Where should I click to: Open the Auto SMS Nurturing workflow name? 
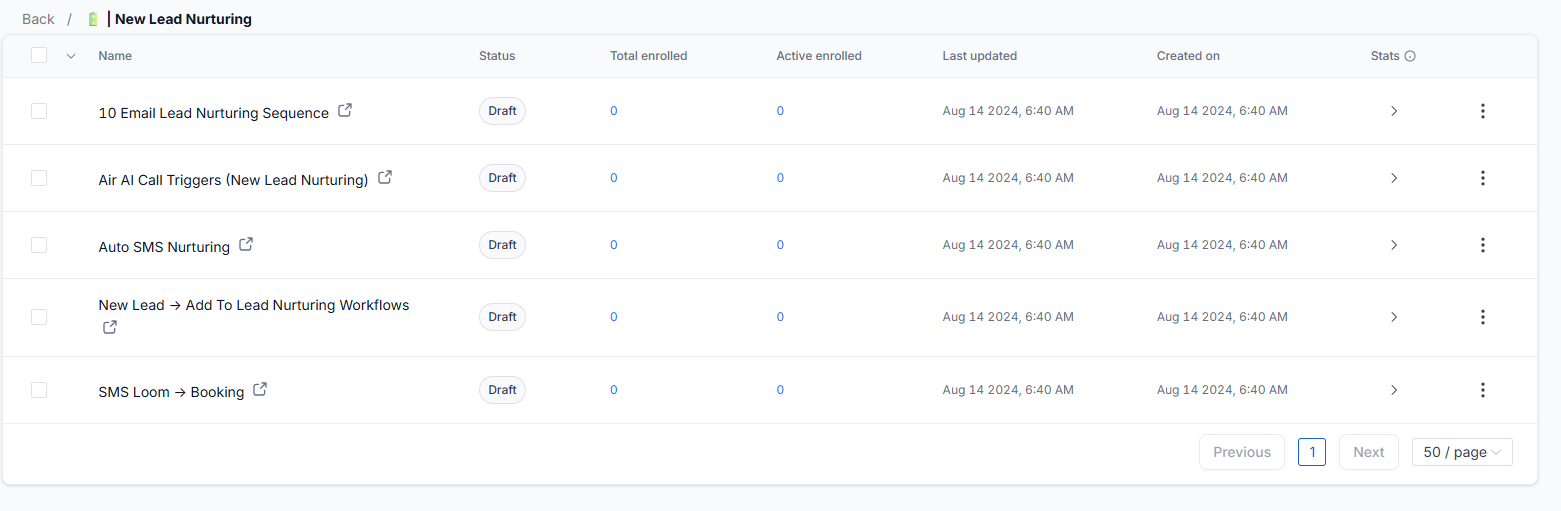pyautogui.click(x=164, y=247)
